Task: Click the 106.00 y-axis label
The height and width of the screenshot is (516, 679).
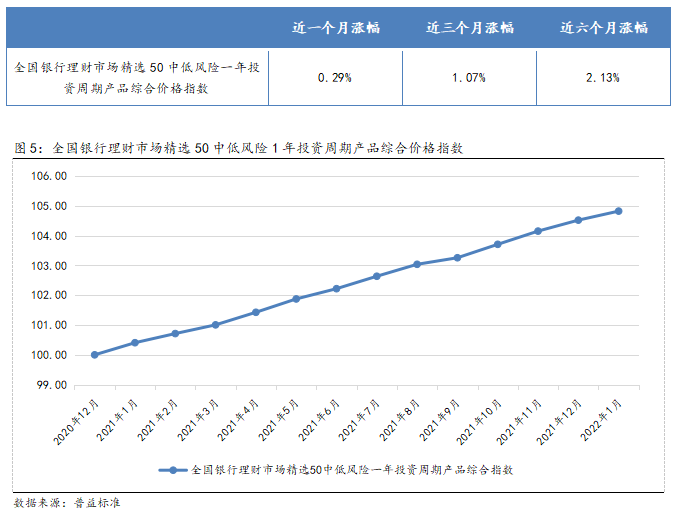Action: click(49, 176)
